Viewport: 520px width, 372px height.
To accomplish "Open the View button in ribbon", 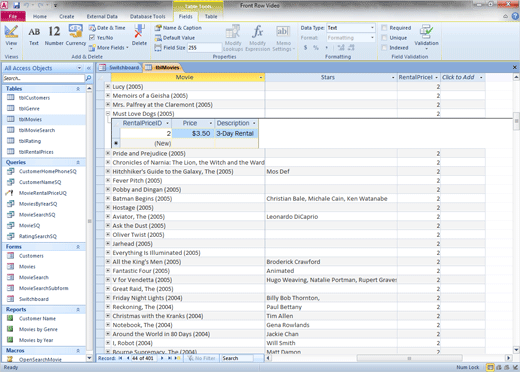I will pos(11,37).
